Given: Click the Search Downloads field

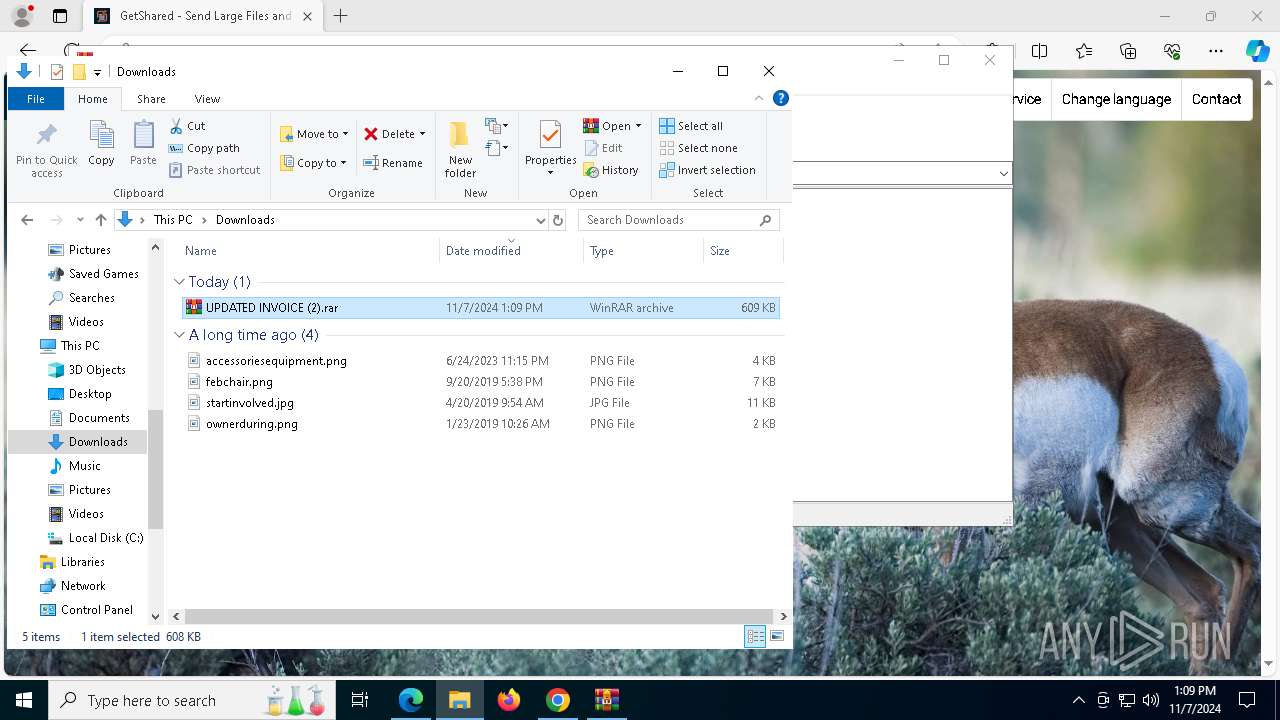Looking at the screenshot, I should 678,220.
